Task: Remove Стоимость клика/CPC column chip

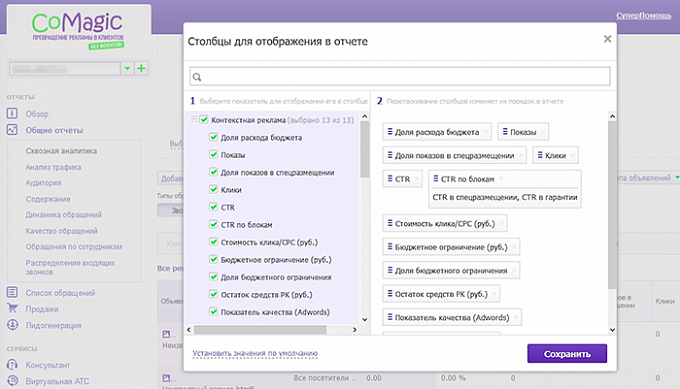Action: pos(501,223)
